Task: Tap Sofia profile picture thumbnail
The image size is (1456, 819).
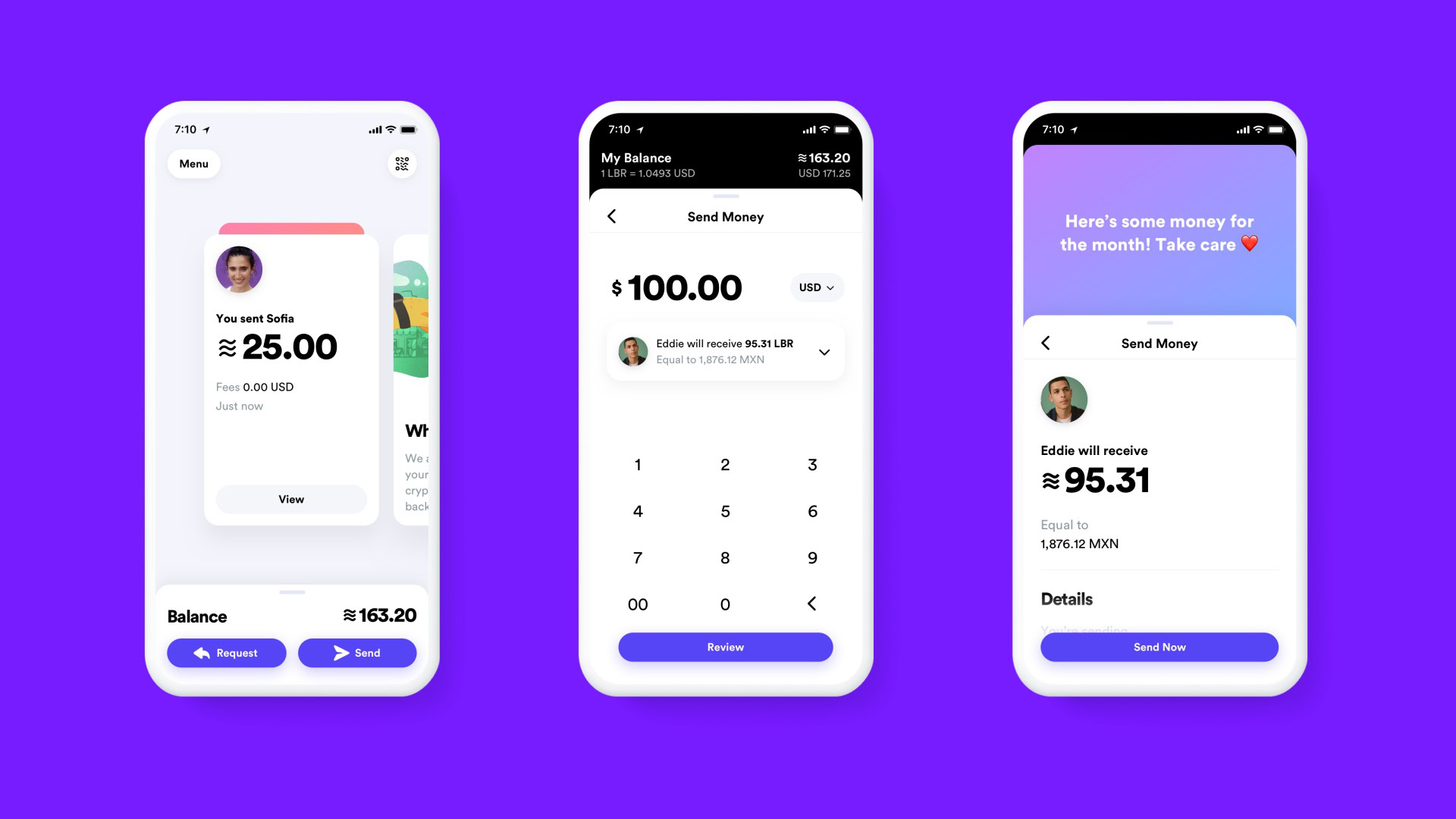Action: click(x=239, y=269)
